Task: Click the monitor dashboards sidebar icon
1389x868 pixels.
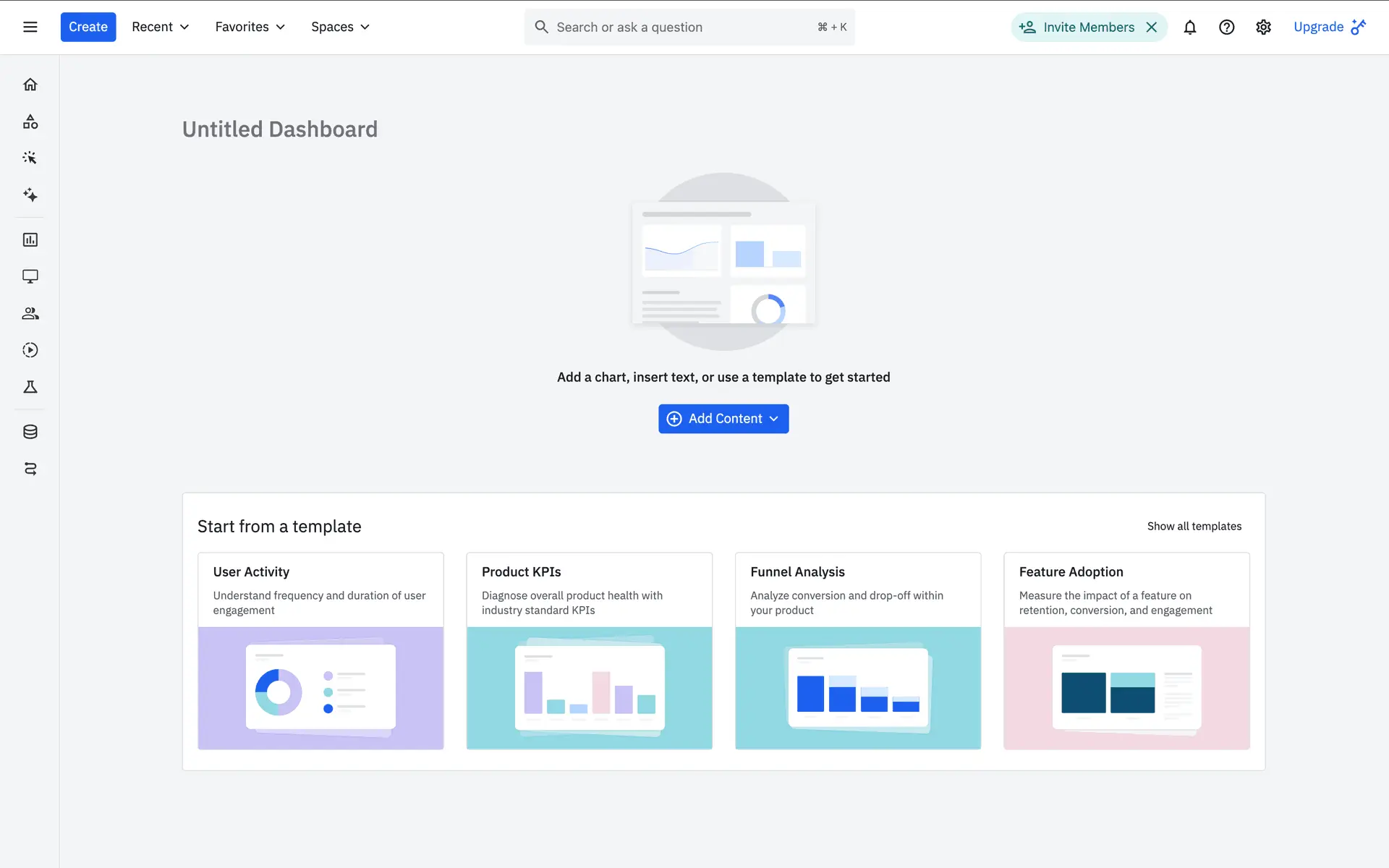Action: tap(30, 276)
